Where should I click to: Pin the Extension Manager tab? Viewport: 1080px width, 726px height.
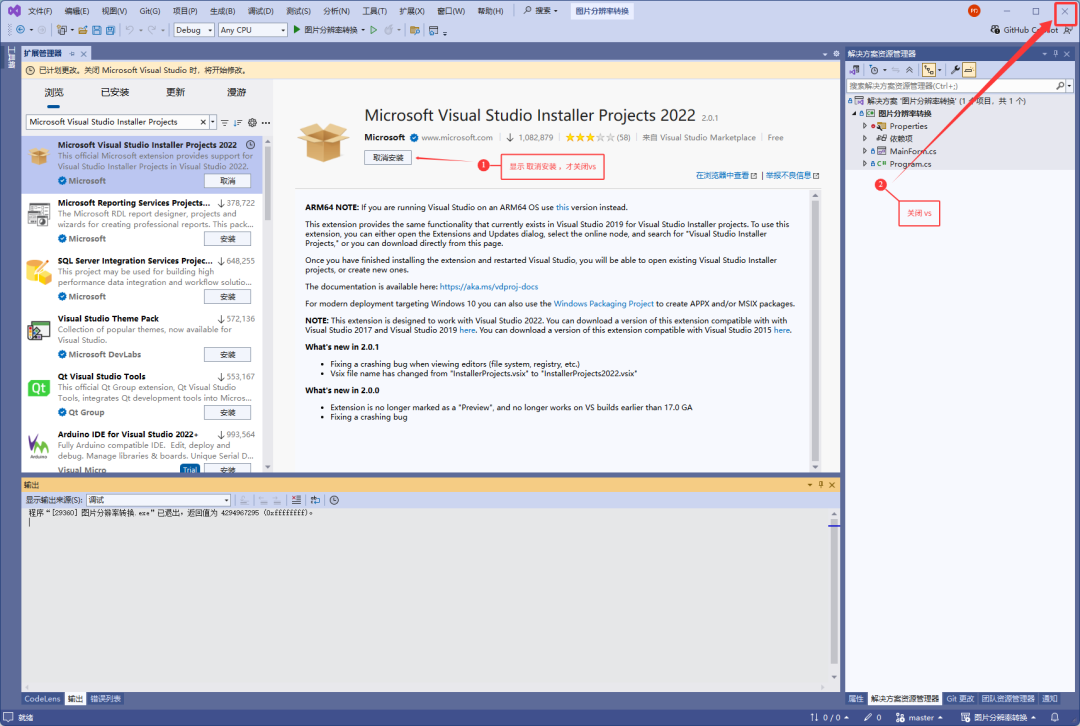72,53
